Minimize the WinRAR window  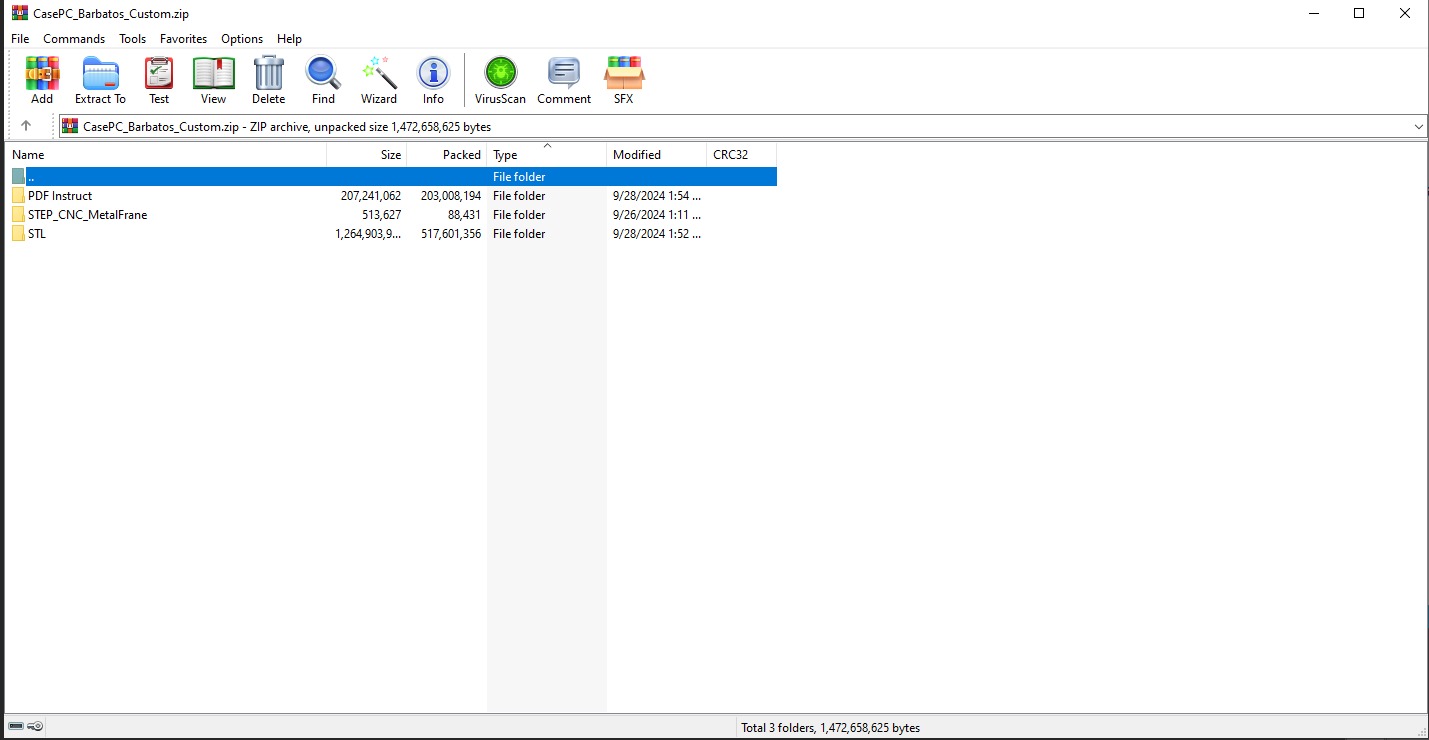tap(1313, 13)
